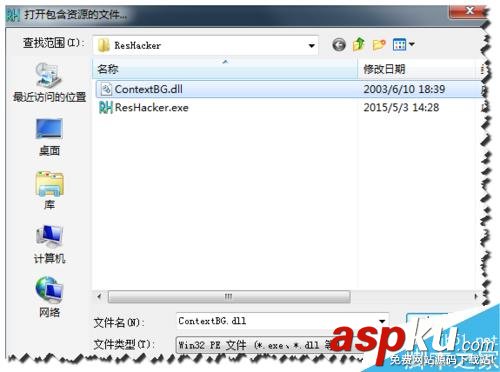Expand the ResHacker look-in dropdown
The image size is (500, 372).
click(x=311, y=46)
